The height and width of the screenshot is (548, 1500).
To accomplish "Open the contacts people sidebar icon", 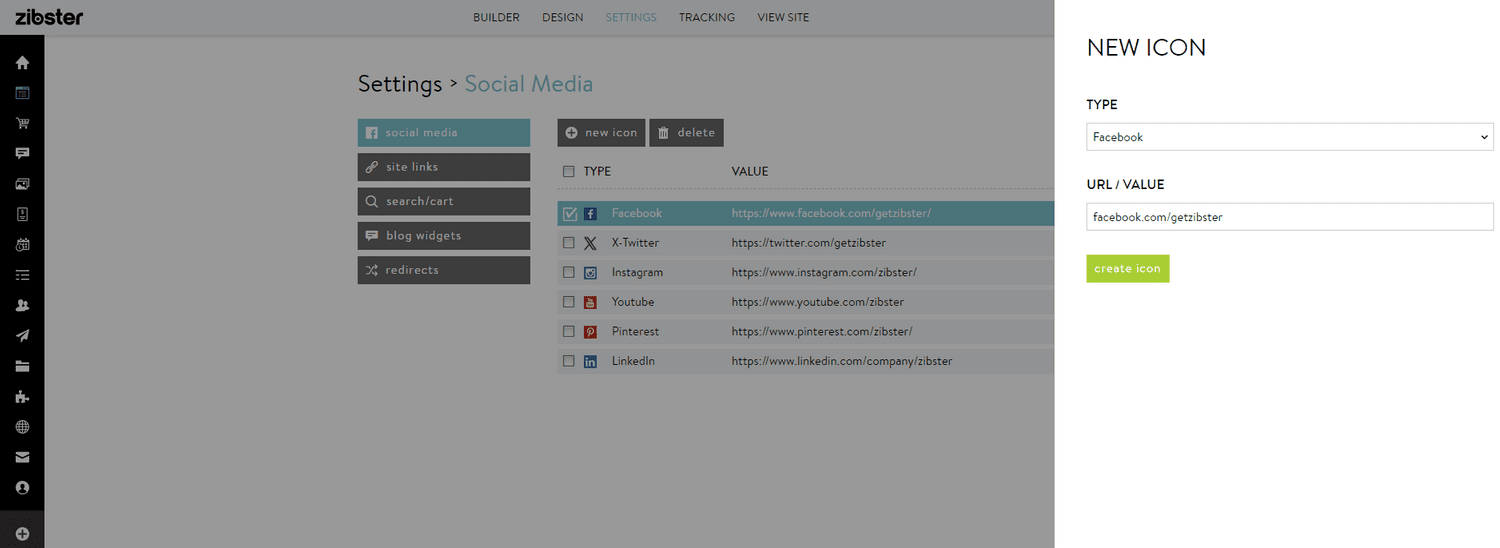I will 22,305.
